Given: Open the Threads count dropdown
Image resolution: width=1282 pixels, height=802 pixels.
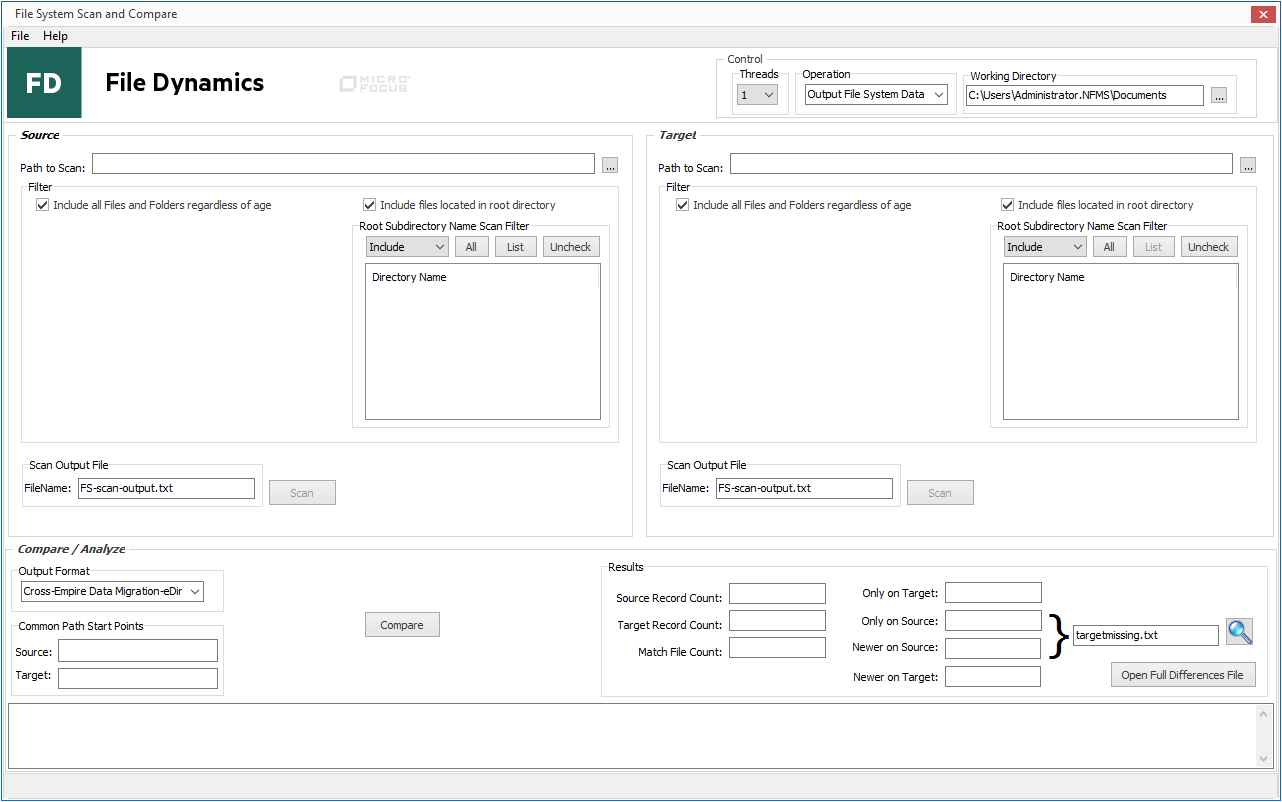Looking at the screenshot, I should point(757,95).
